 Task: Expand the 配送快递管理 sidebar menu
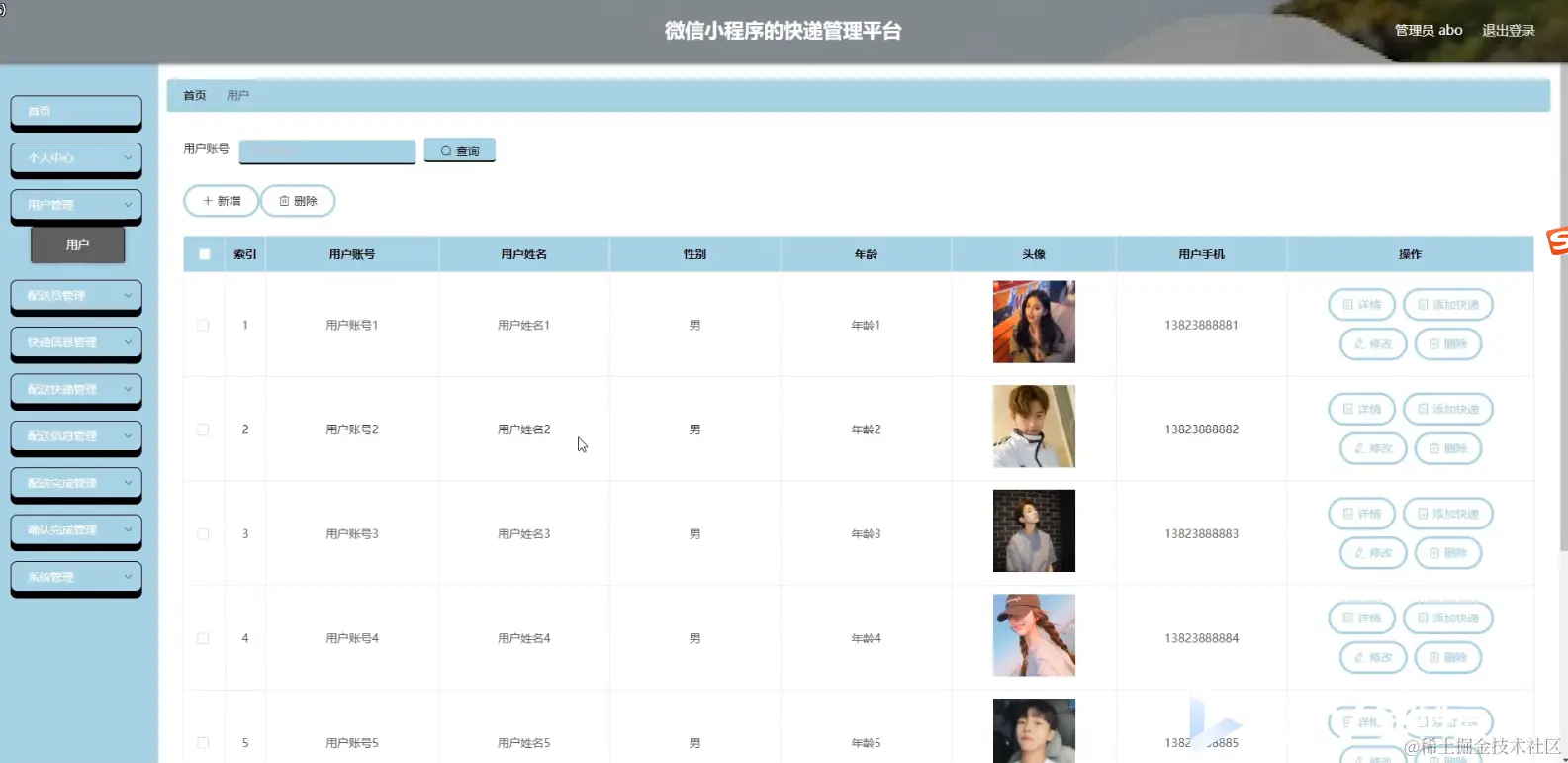click(76, 390)
